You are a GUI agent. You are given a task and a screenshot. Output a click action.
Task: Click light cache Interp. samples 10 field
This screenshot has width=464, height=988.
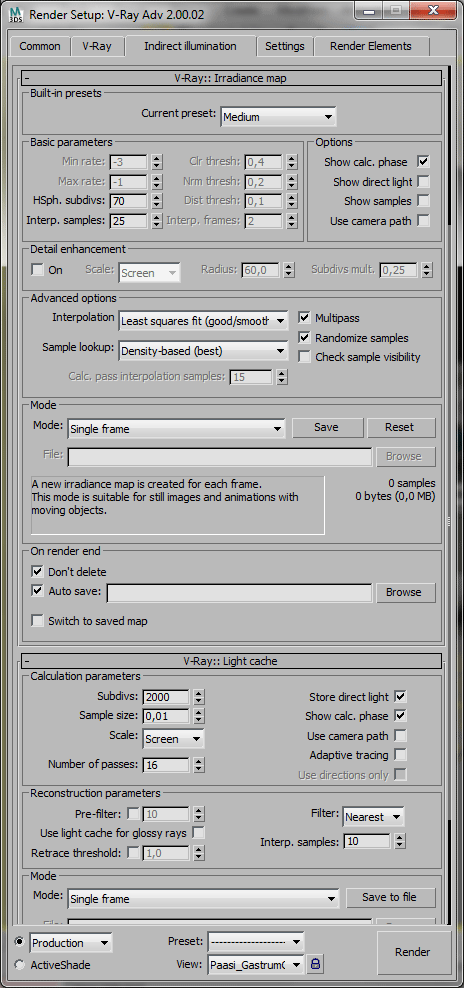367,841
